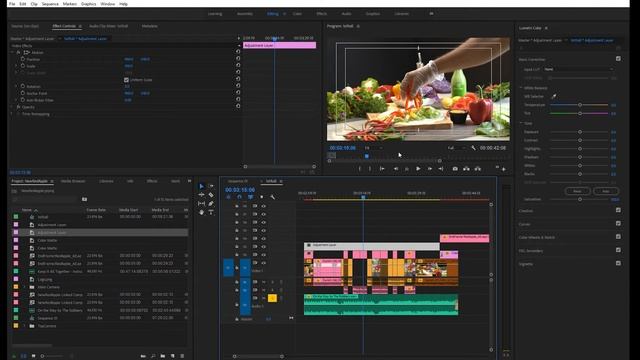
Task: Switch to the Effect Controls tab
Action: click(64, 26)
